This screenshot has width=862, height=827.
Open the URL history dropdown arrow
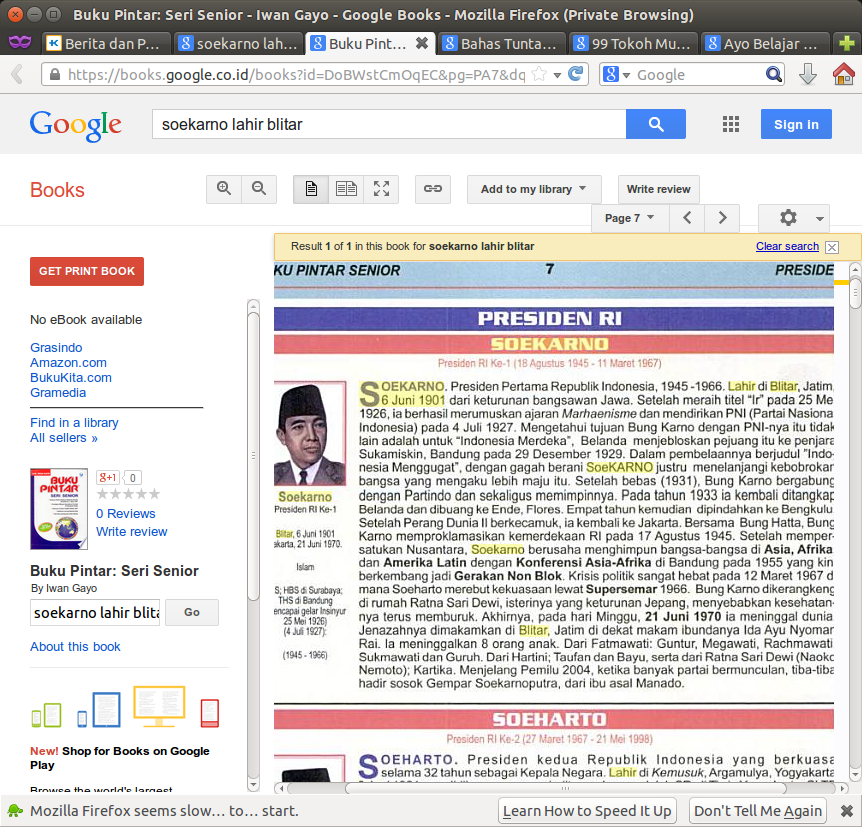[x=557, y=75]
